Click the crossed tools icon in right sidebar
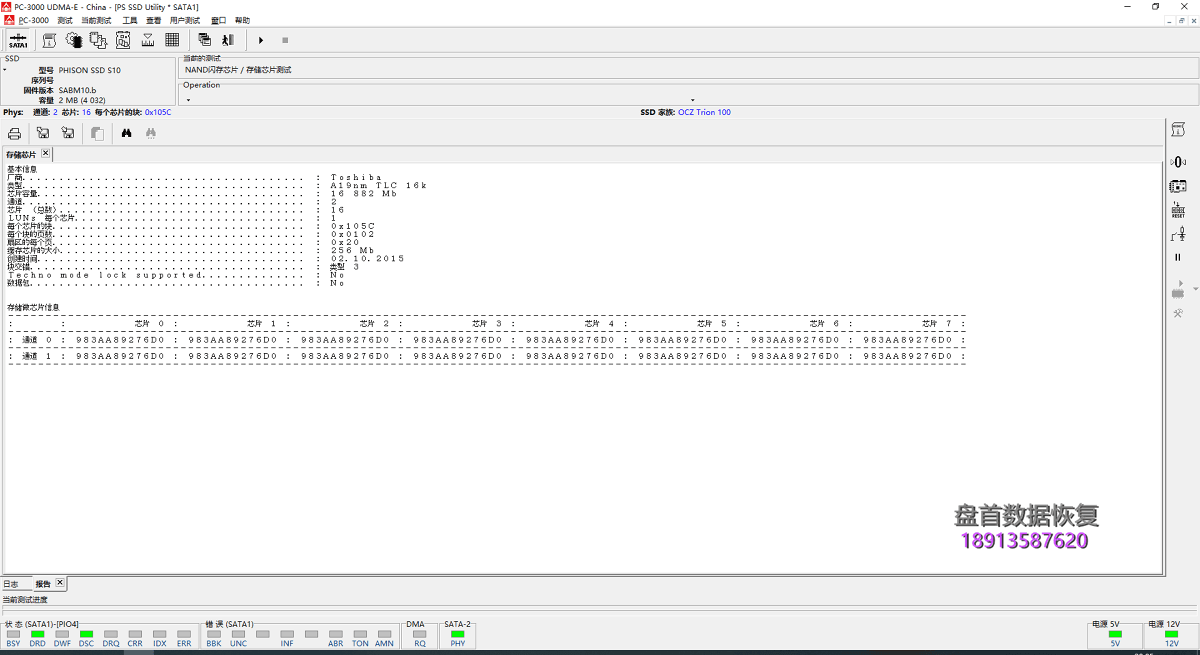 pyautogui.click(x=1178, y=314)
